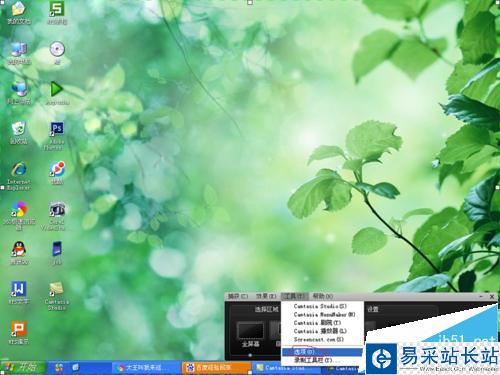Click the Windows Start button
The height and width of the screenshot is (375, 500).
click(x=23, y=367)
